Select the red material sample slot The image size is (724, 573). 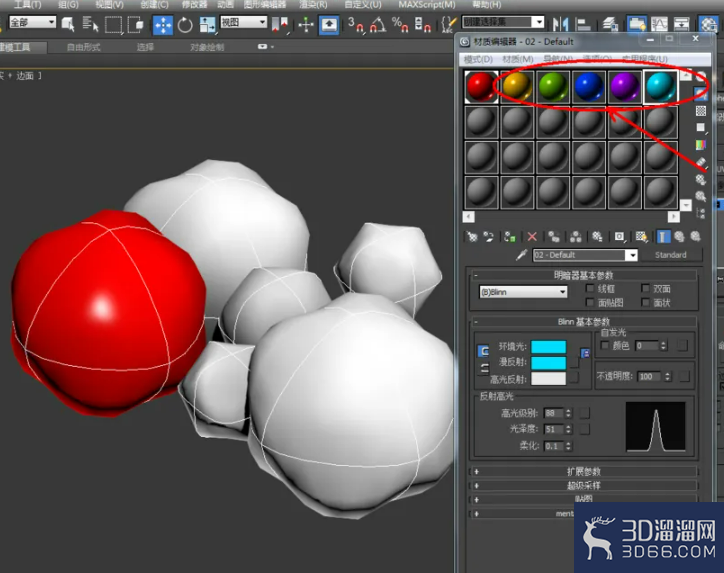click(x=481, y=86)
